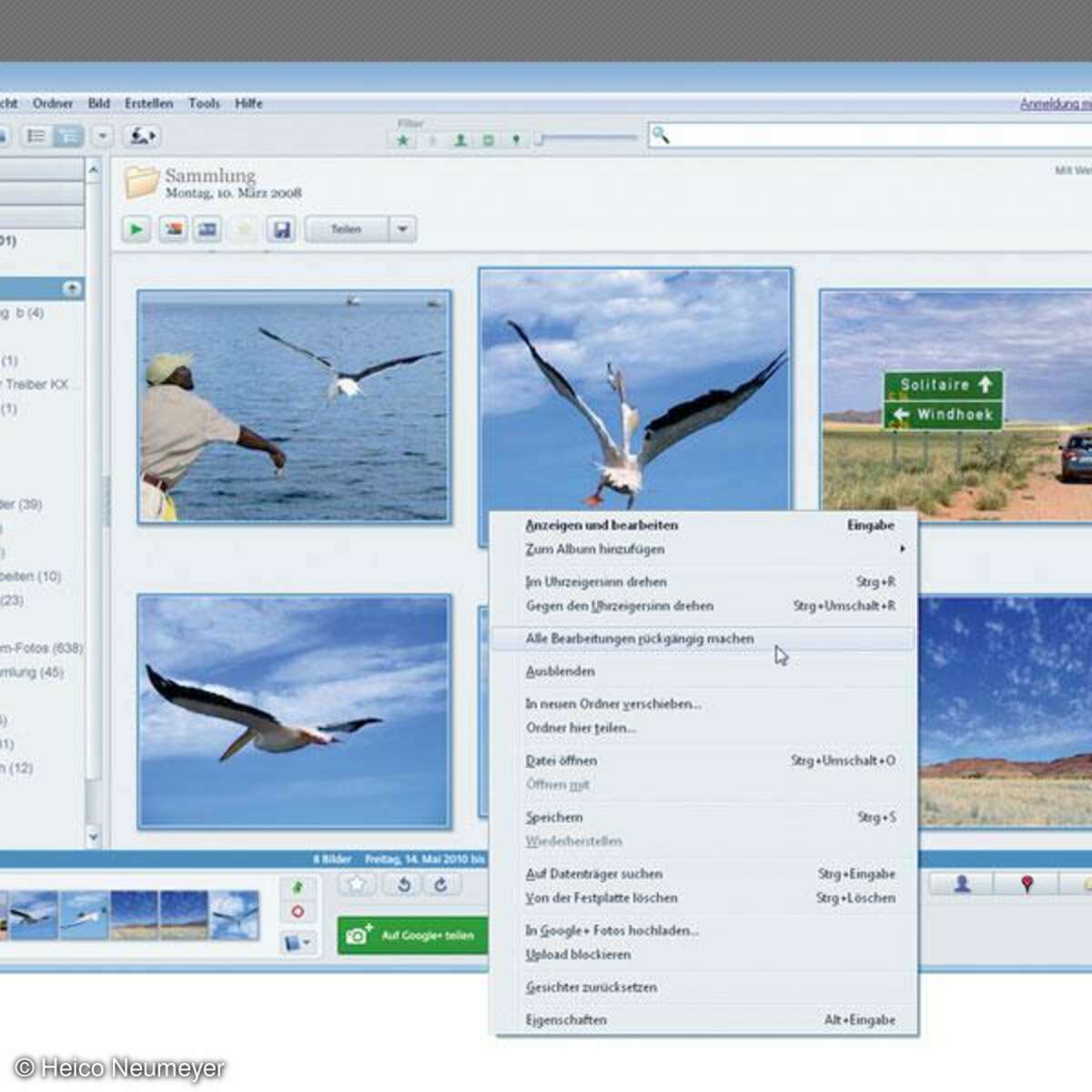Expand the dropdown next to the view icons

(x=101, y=136)
